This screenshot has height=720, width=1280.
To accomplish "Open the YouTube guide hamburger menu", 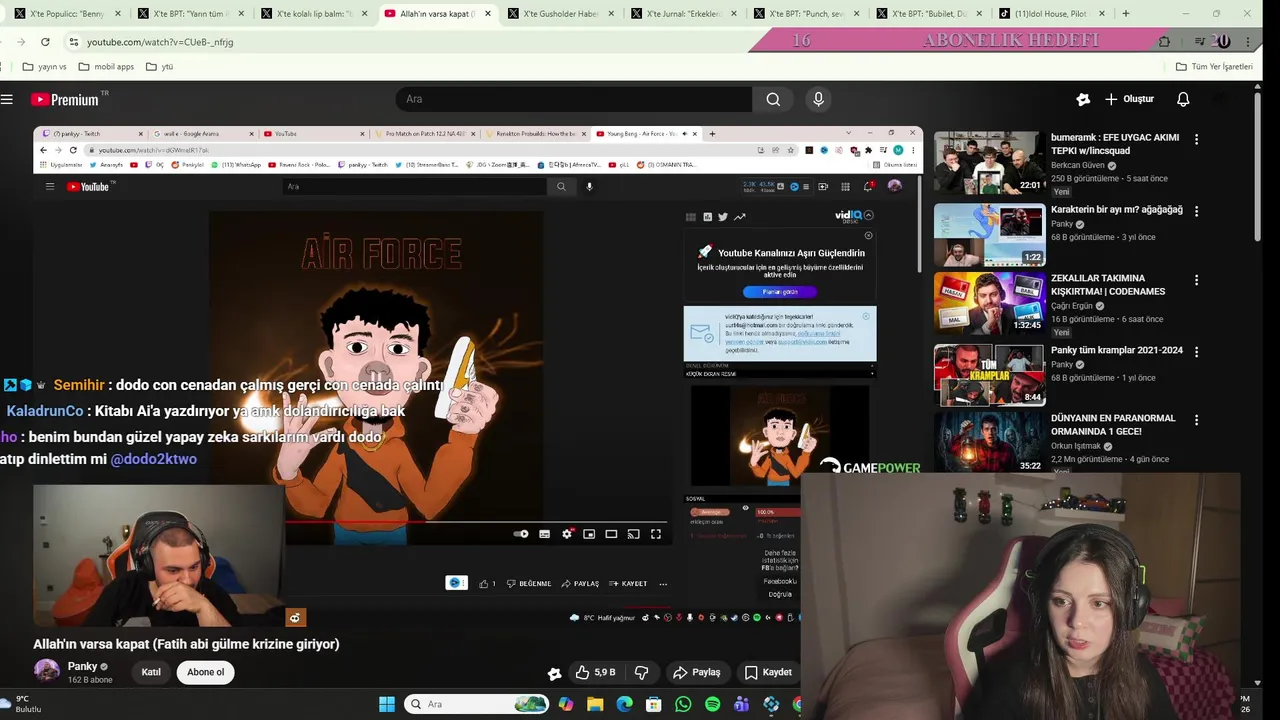I will [x=7, y=99].
